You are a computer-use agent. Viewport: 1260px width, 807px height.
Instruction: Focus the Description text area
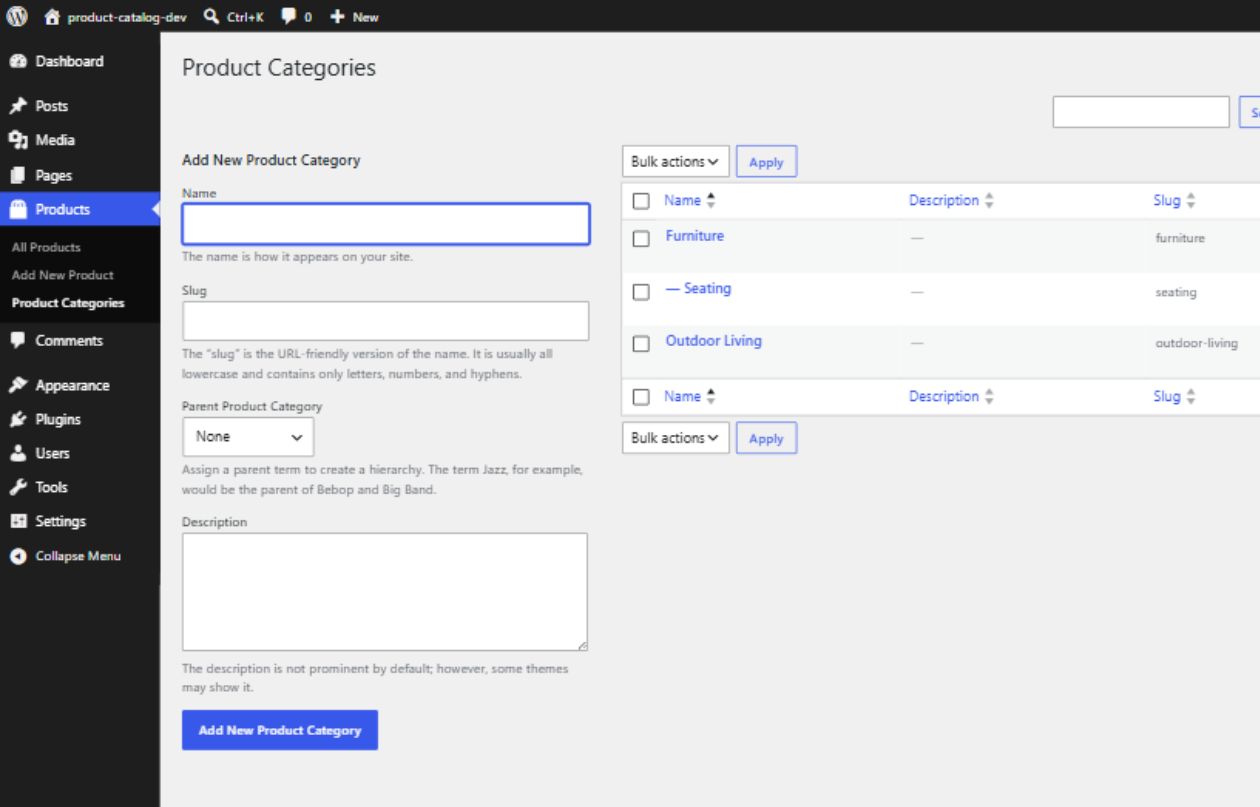[x=385, y=592]
